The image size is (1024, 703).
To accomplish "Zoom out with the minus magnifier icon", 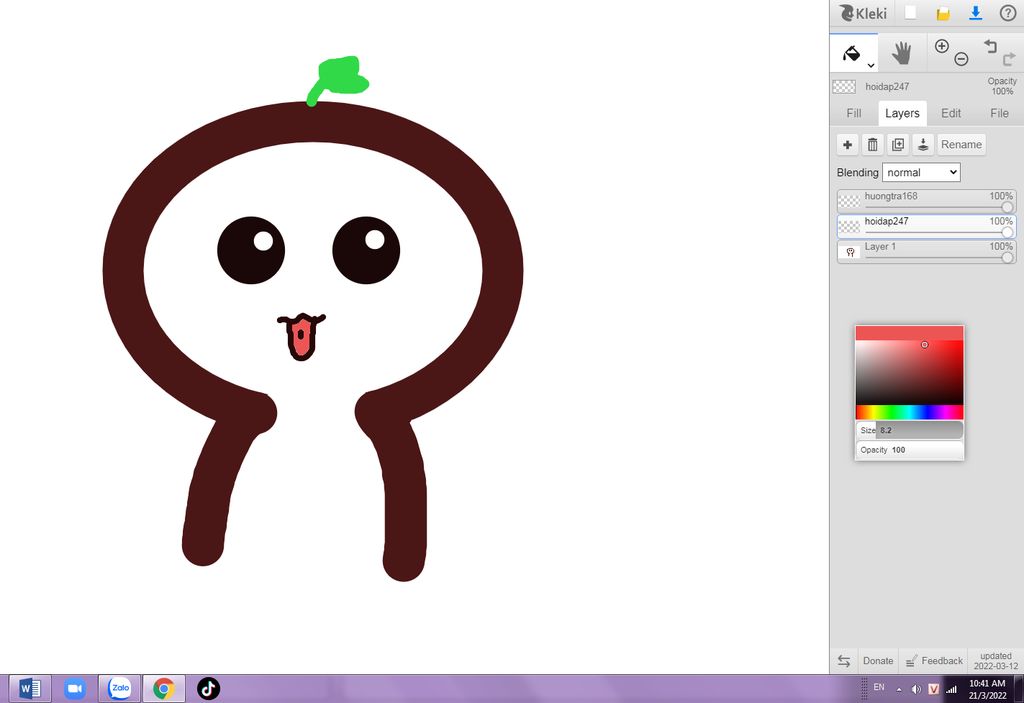I will [x=961, y=59].
